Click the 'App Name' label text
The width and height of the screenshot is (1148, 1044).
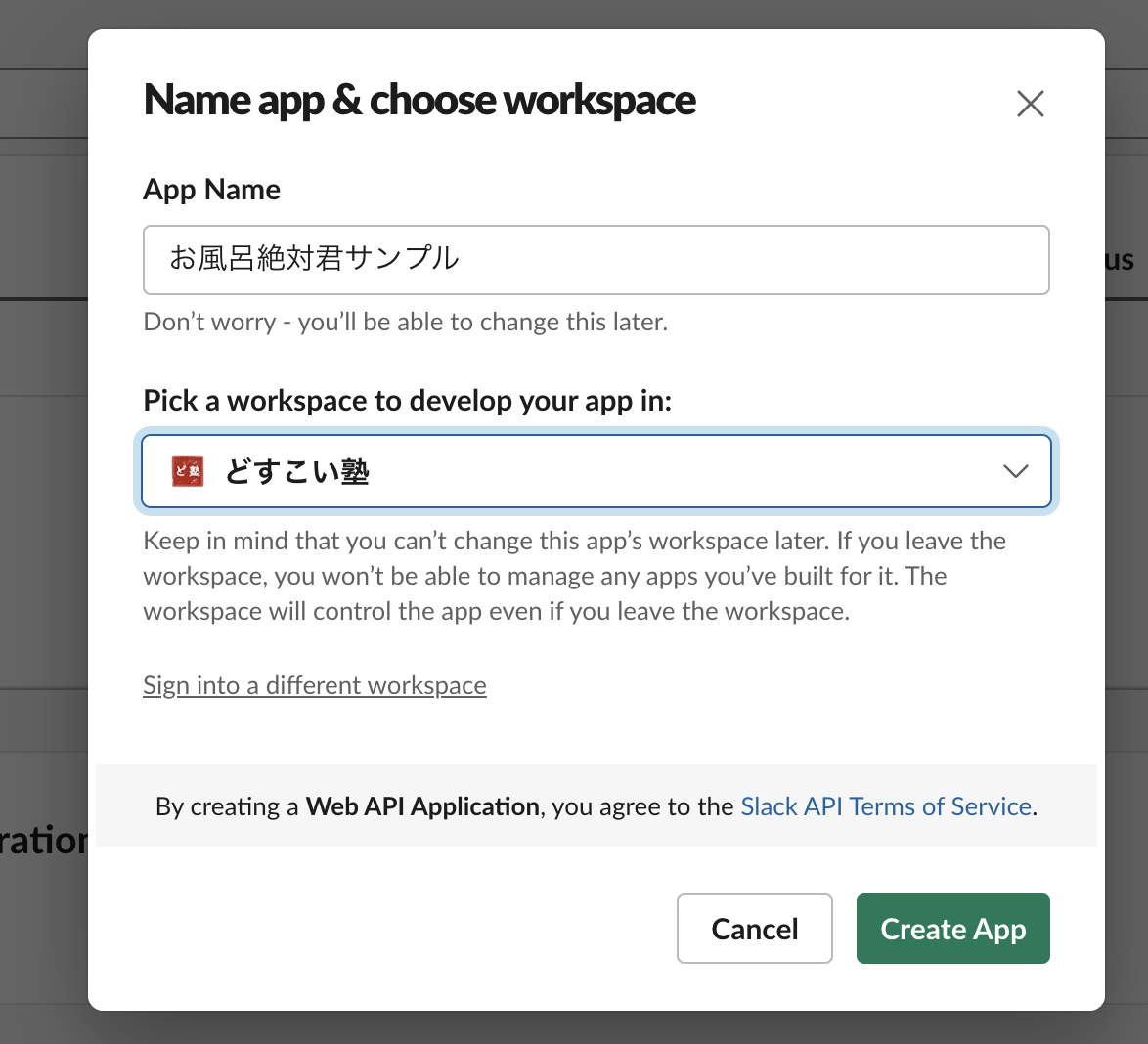point(211,189)
